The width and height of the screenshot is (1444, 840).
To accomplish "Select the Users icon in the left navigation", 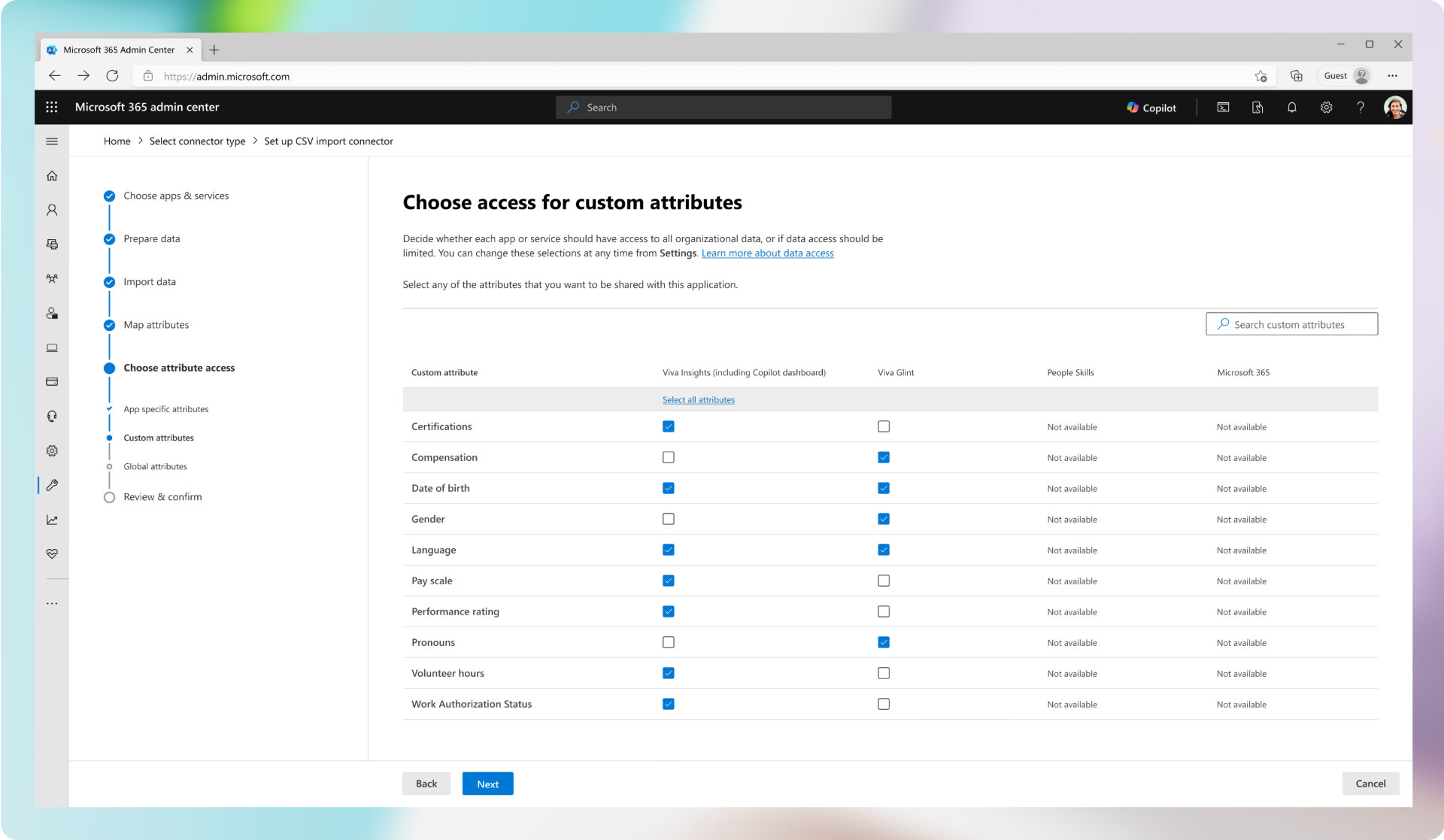I will [x=52, y=210].
